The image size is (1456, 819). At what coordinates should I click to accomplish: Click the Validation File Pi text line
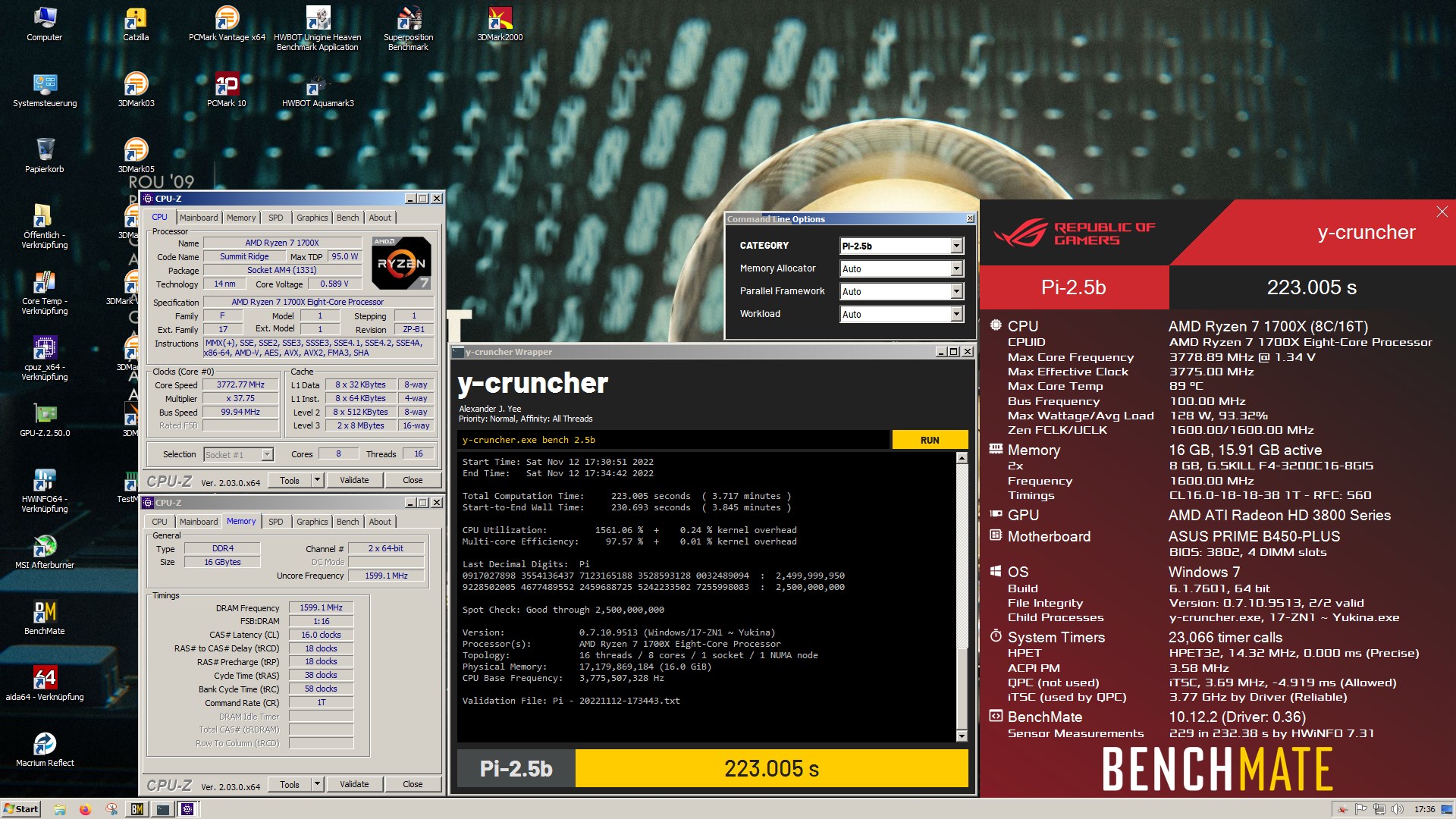tap(571, 701)
